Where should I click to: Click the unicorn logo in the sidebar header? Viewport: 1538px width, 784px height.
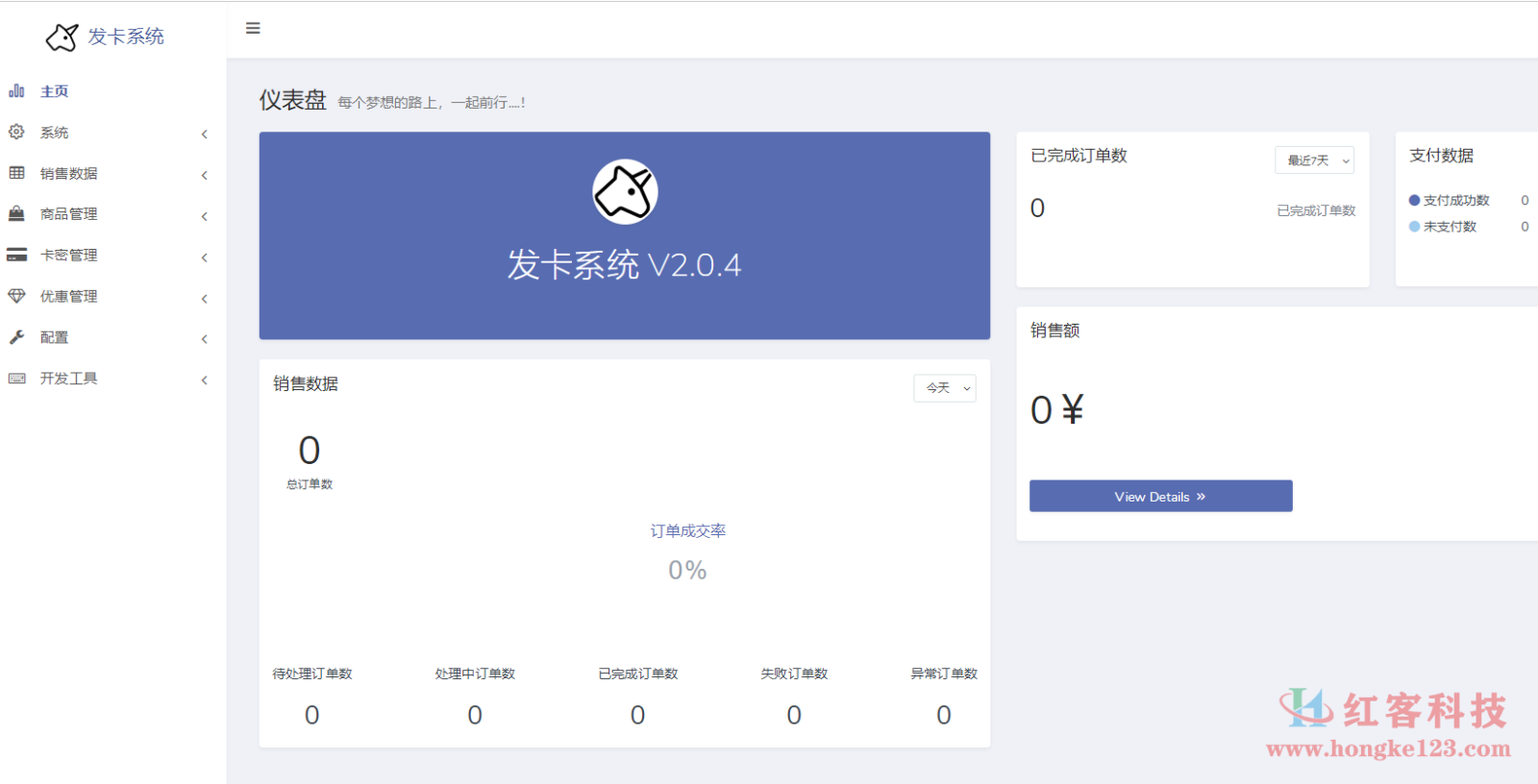click(62, 37)
